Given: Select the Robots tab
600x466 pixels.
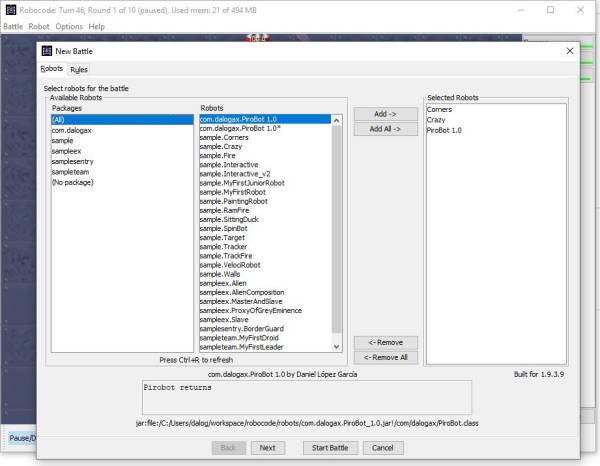Looking at the screenshot, I should pos(51,69).
